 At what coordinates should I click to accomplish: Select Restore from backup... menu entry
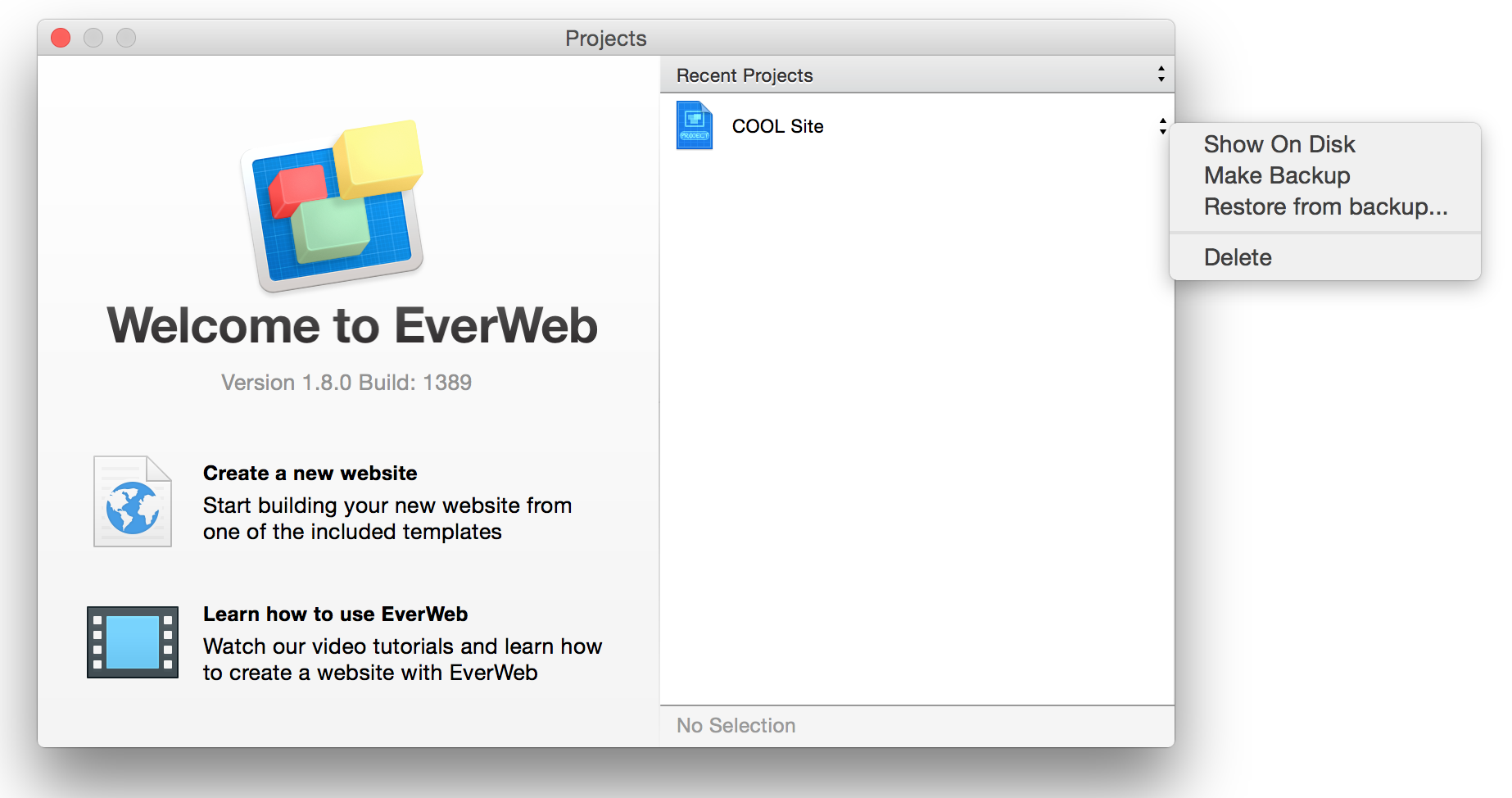pyautogui.click(x=1324, y=206)
